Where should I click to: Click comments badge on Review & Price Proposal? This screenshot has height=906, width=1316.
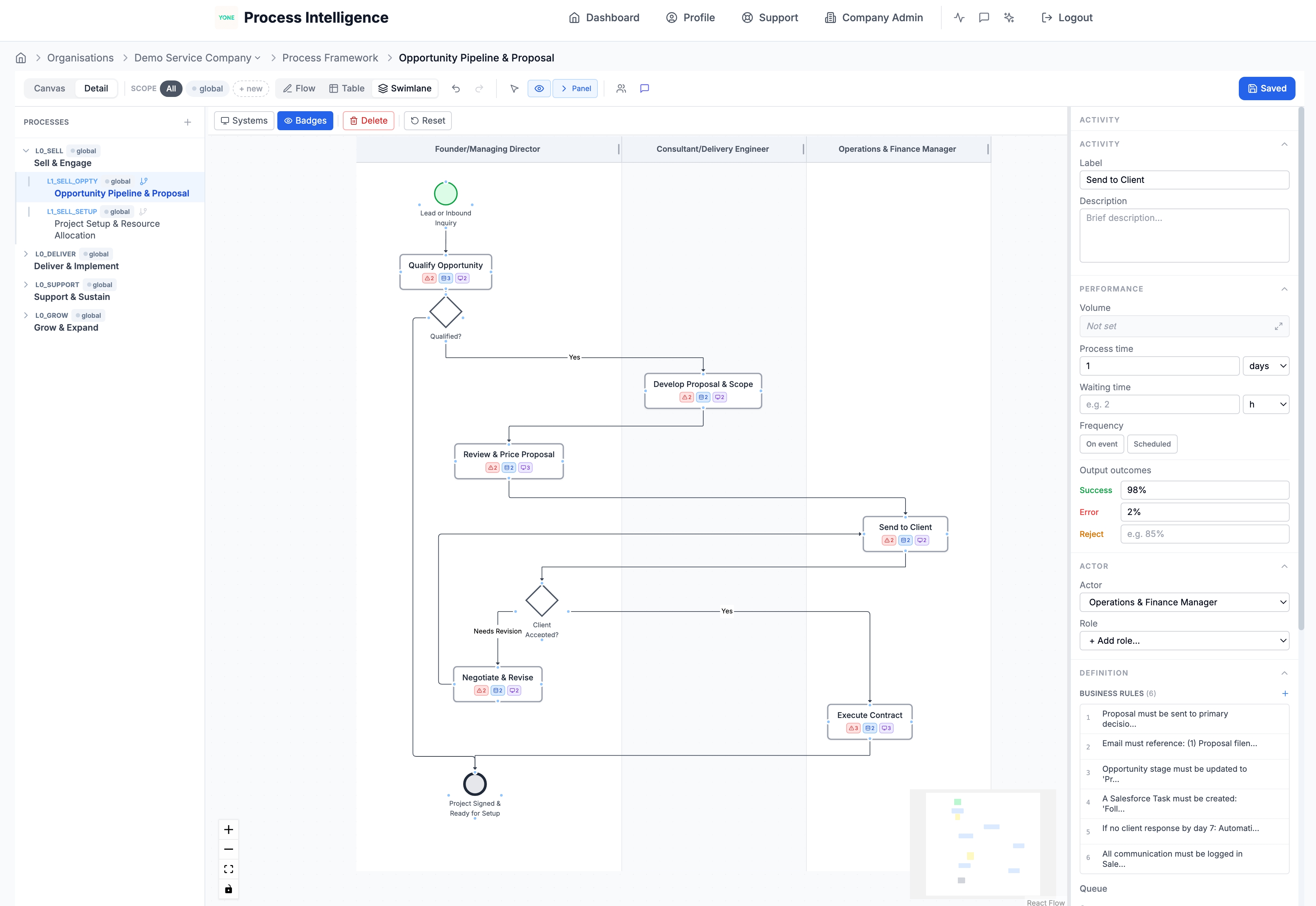point(526,468)
